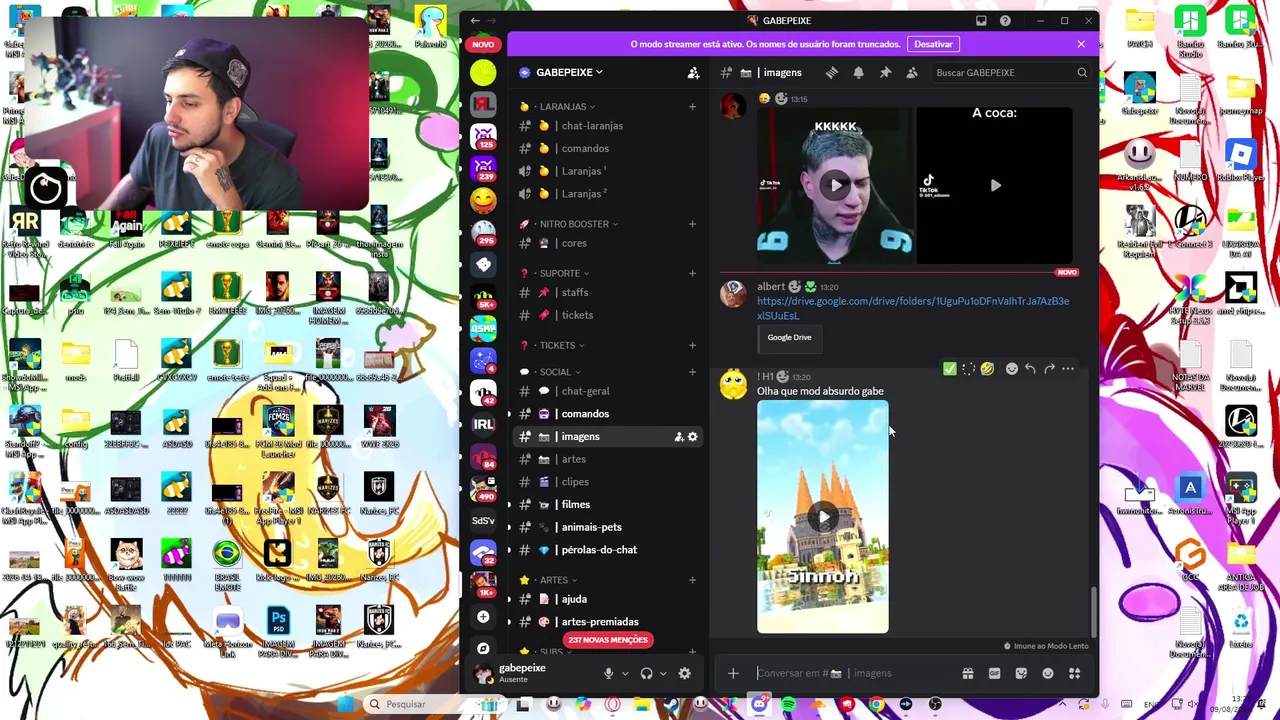Open the gift Nitro icon
Screen dimensions: 1280x720
[x=967, y=673]
